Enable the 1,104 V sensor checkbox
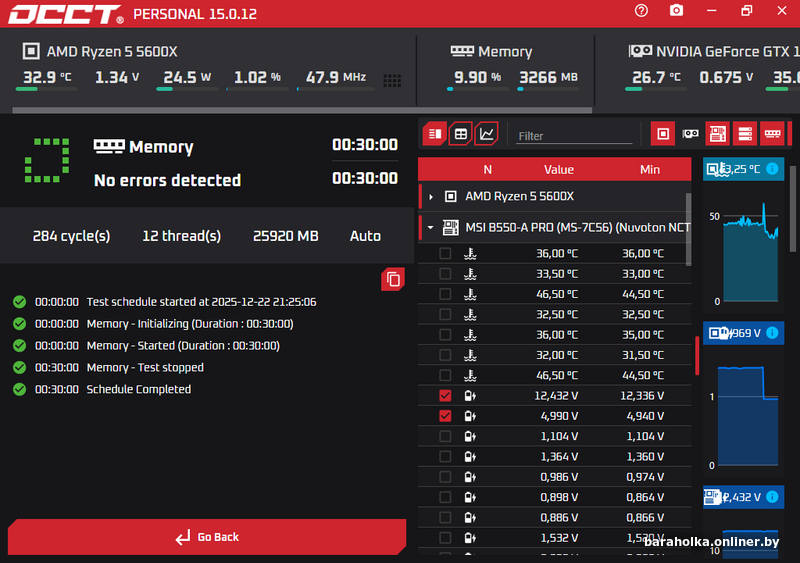The height and width of the screenshot is (563, 800). click(445, 436)
